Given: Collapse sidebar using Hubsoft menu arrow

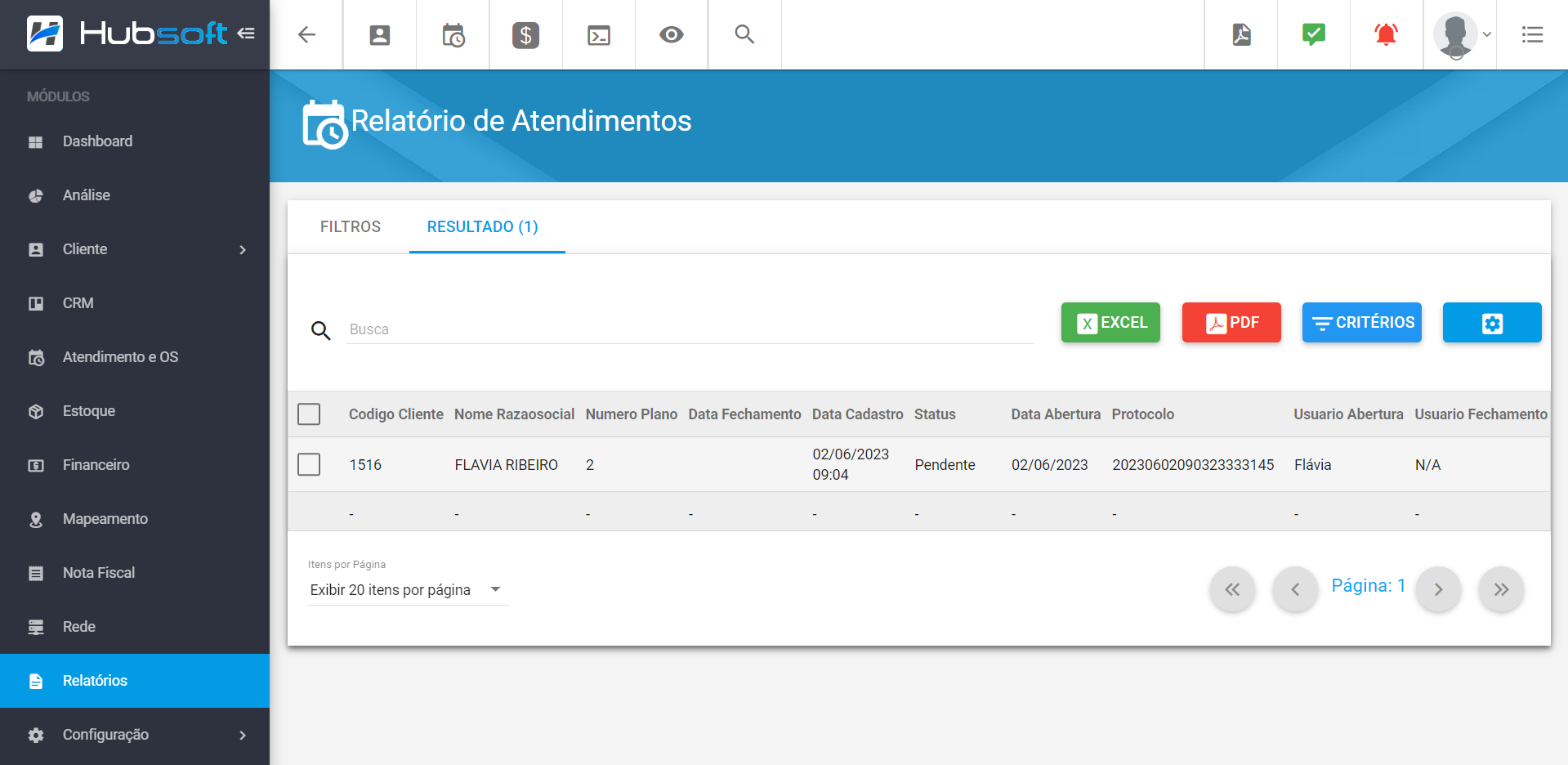Looking at the screenshot, I should (246, 34).
